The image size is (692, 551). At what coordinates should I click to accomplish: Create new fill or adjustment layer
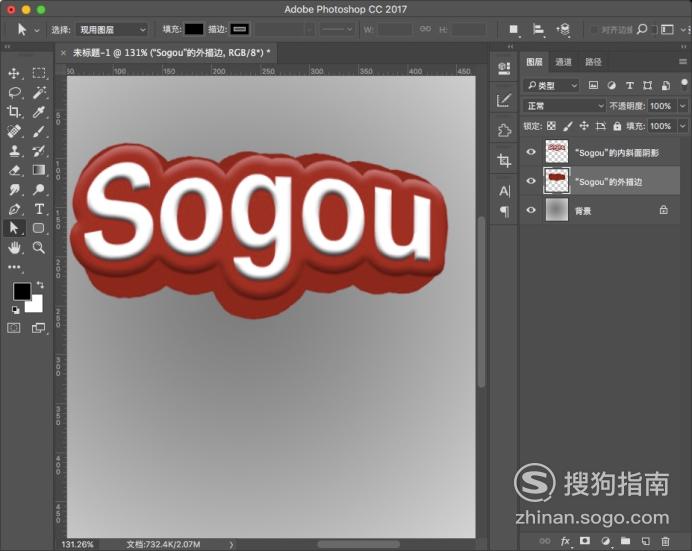point(606,541)
